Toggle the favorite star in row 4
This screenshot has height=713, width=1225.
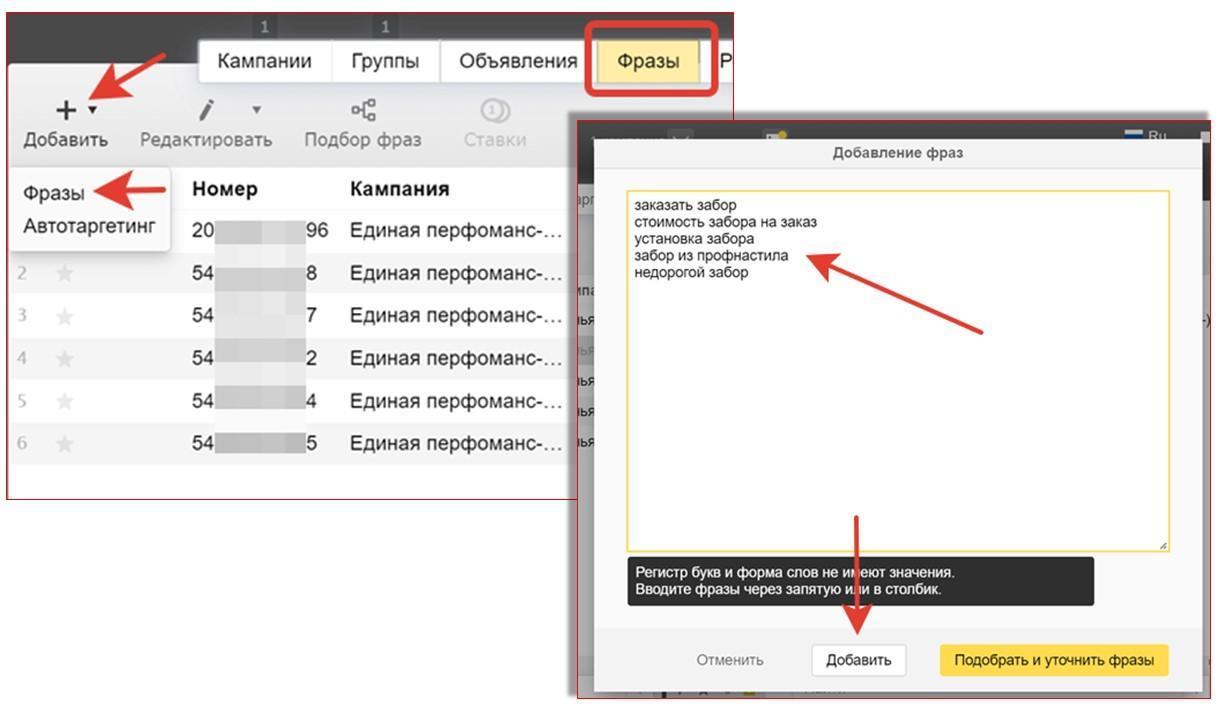pyautogui.click(x=65, y=358)
